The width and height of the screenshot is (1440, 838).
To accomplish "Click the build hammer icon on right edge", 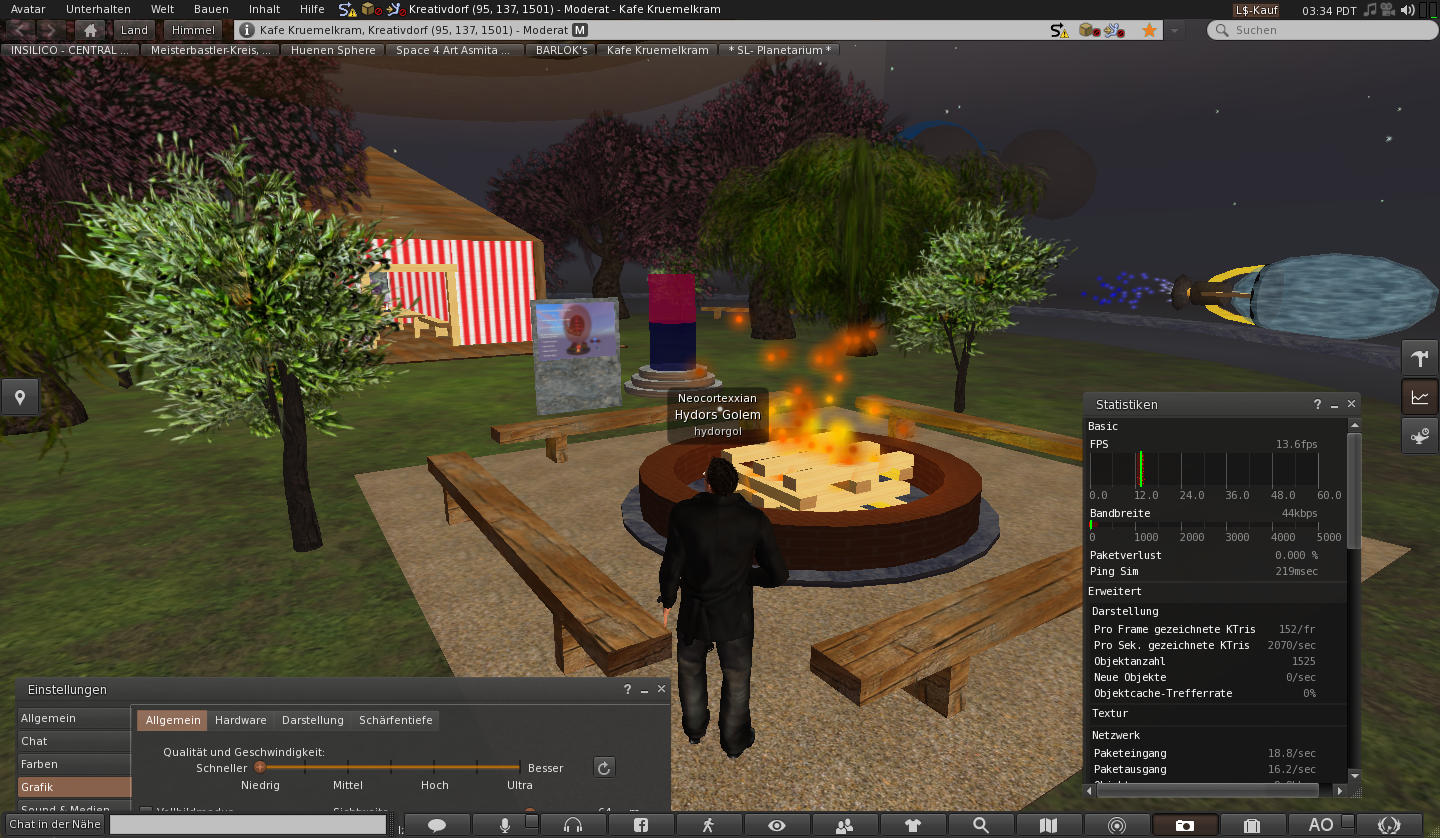I will coord(1419,357).
